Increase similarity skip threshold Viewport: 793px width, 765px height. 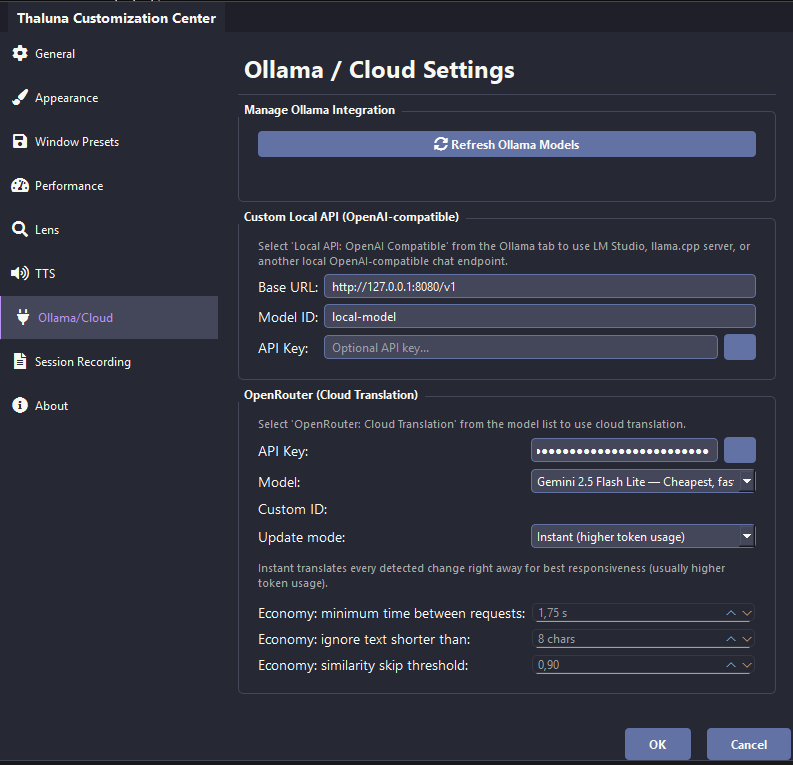(731, 665)
